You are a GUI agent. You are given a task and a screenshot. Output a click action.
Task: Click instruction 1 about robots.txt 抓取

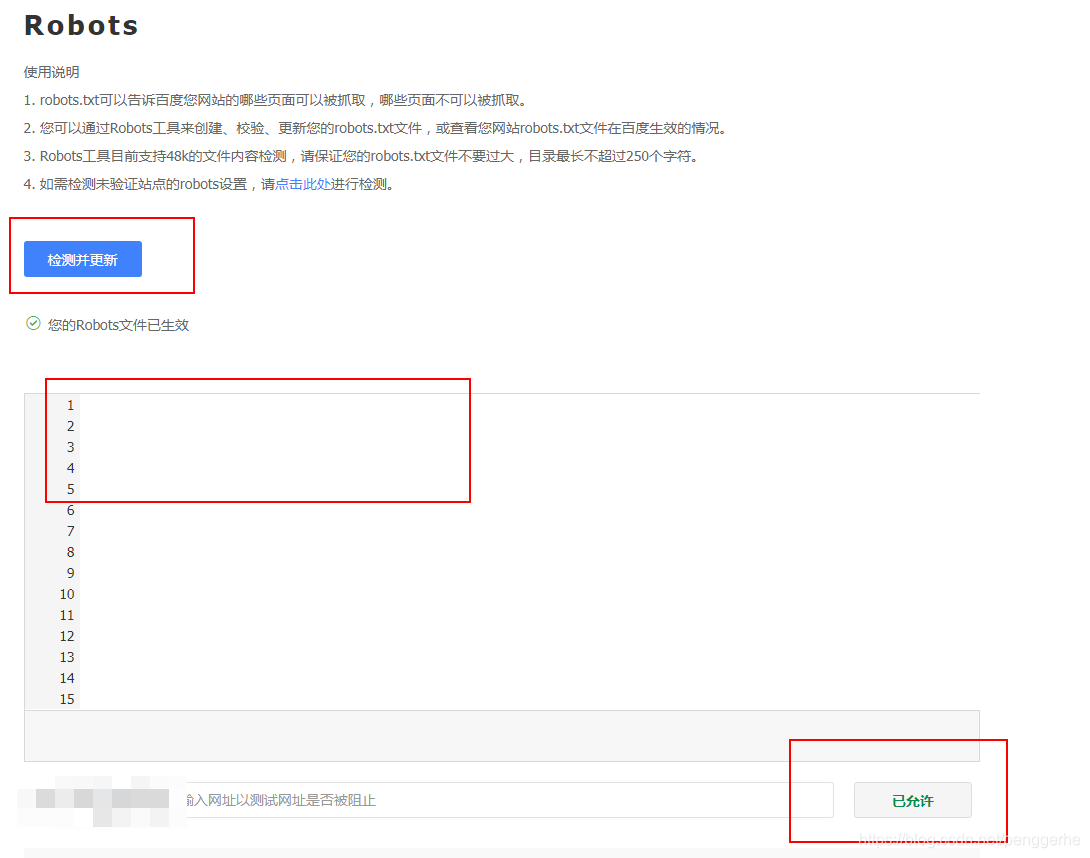click(277, 100)
